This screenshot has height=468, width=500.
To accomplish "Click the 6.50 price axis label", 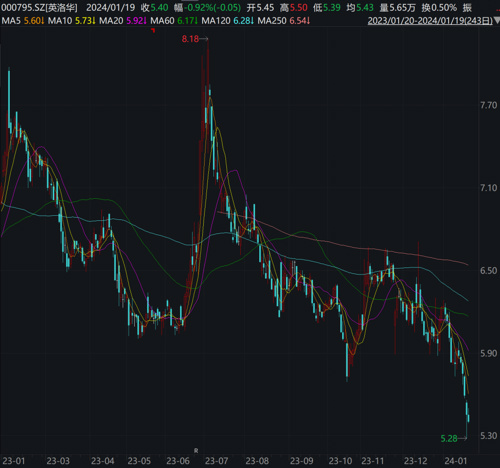I will point(488,271).
